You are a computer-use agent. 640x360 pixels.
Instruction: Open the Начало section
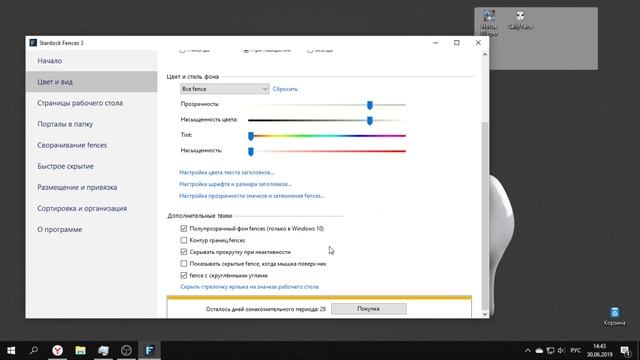pyautogui.click(x=91, y=61)
